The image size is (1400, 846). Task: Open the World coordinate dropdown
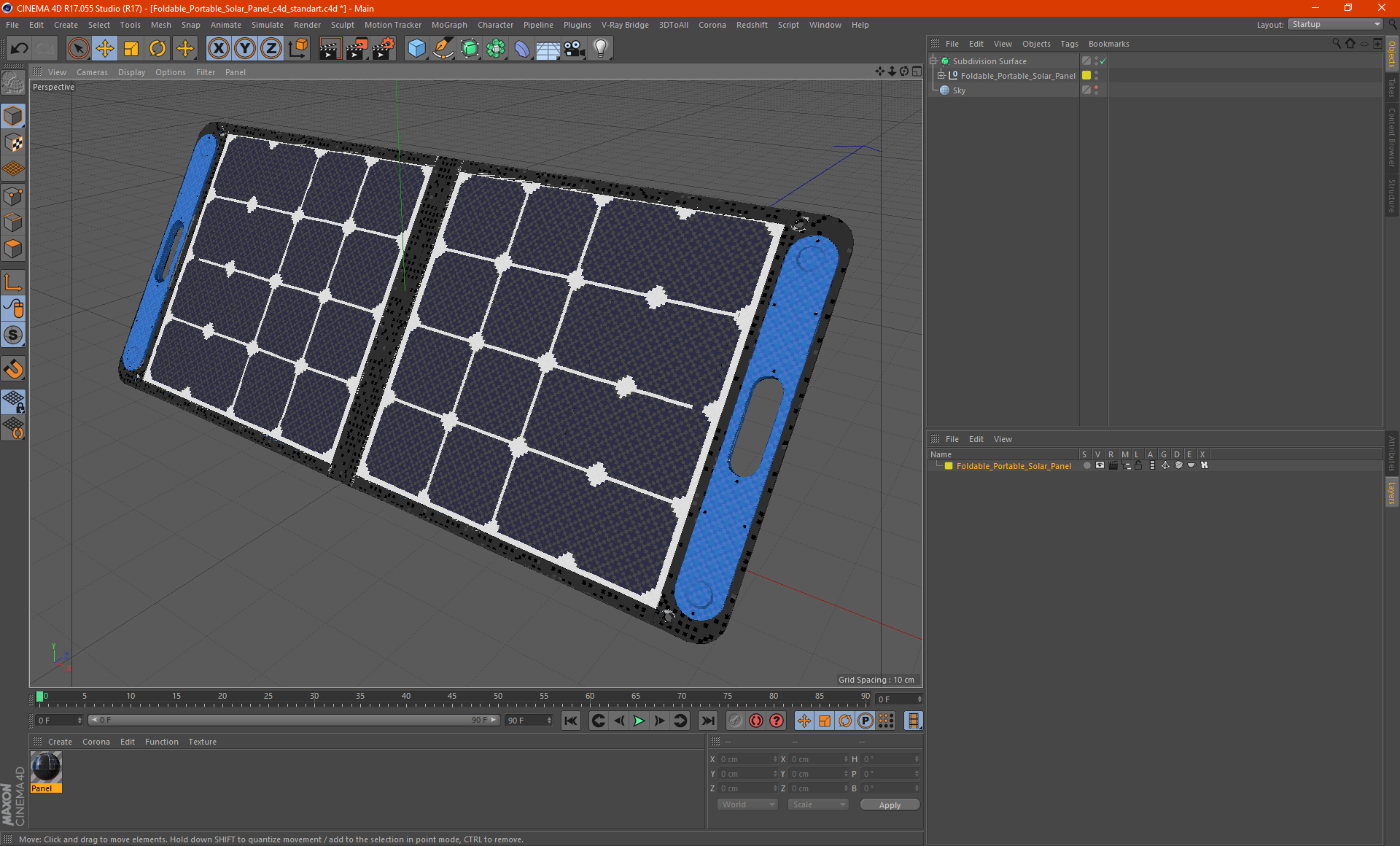747,804
